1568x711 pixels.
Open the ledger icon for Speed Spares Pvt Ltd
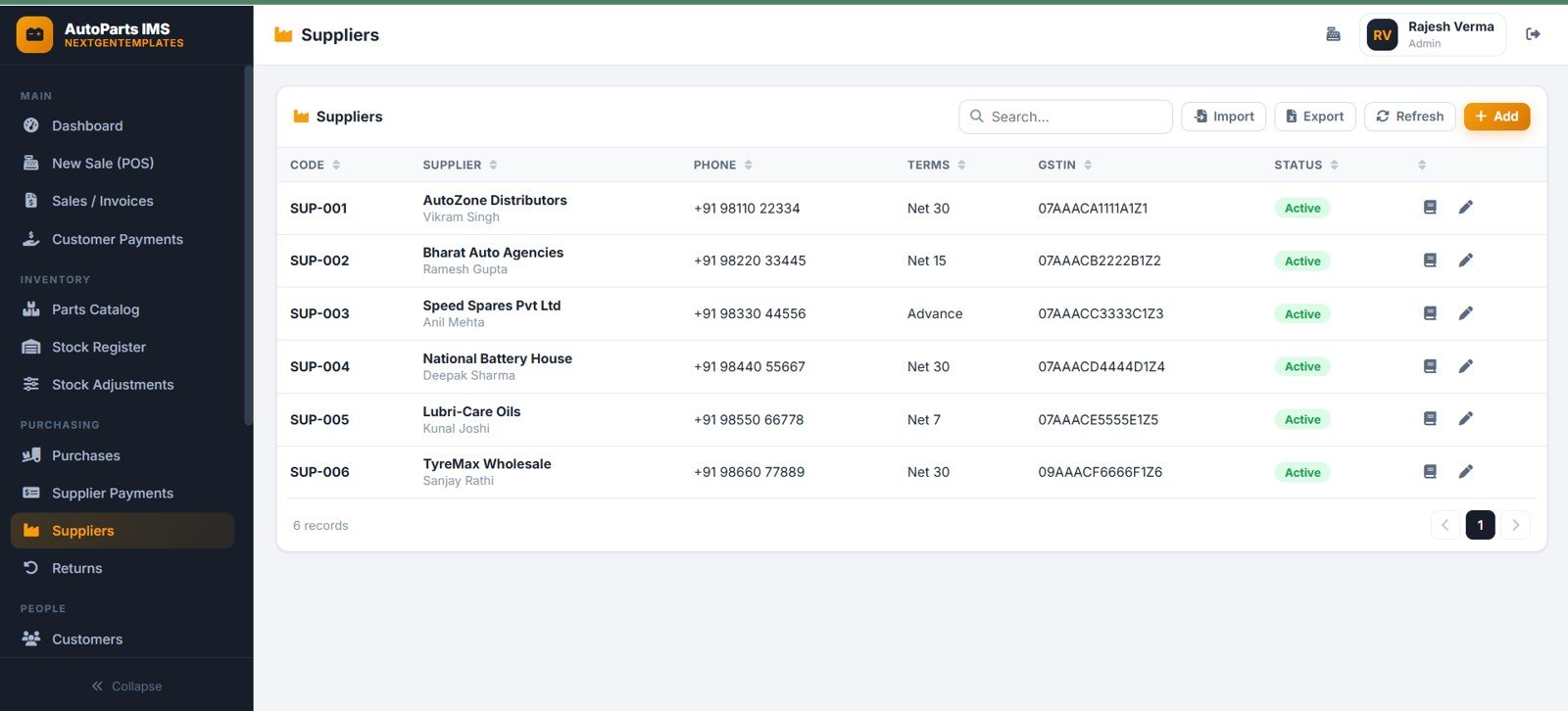1430,313
